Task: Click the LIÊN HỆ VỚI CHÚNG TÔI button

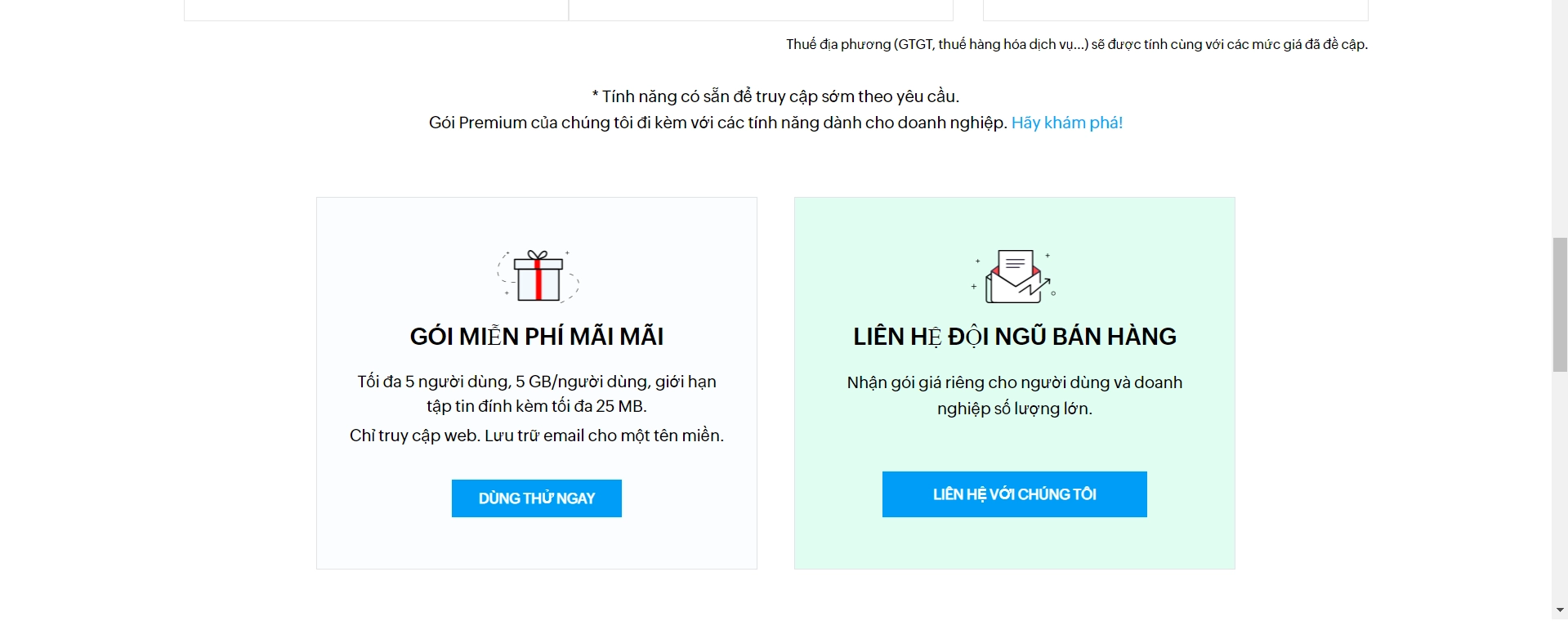Action: tap(1015, 494)
